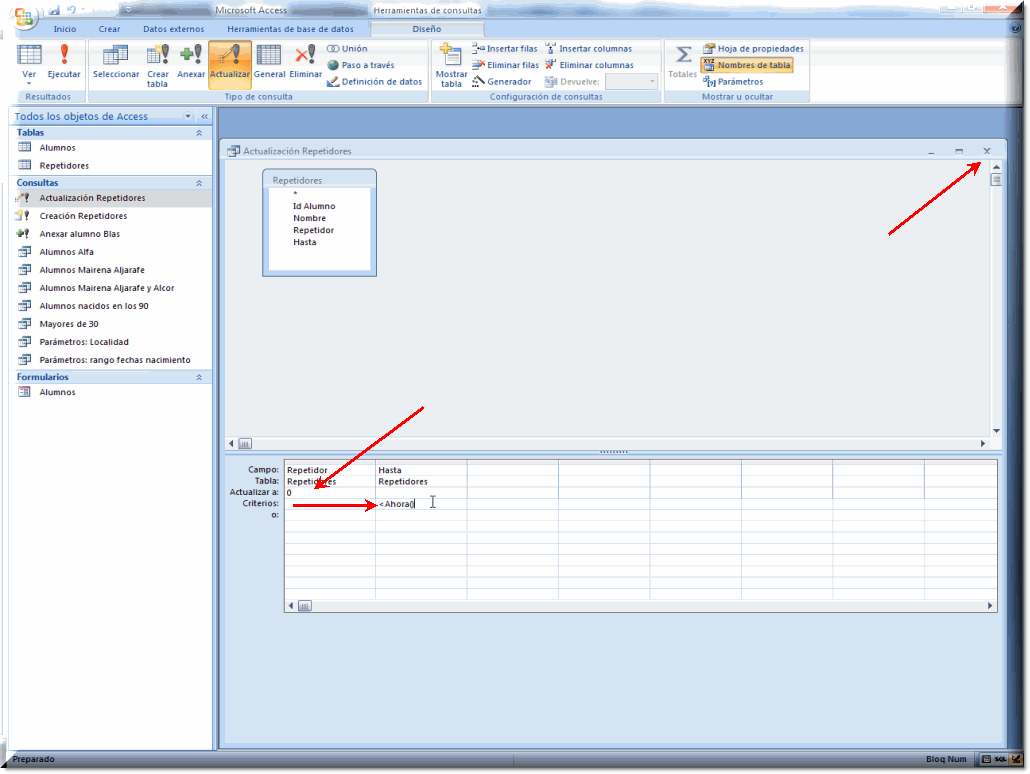Switch to the Datos externos tab
This screenshot has height=774, width=1030.
pyautogui.click(x=173, y=29)
